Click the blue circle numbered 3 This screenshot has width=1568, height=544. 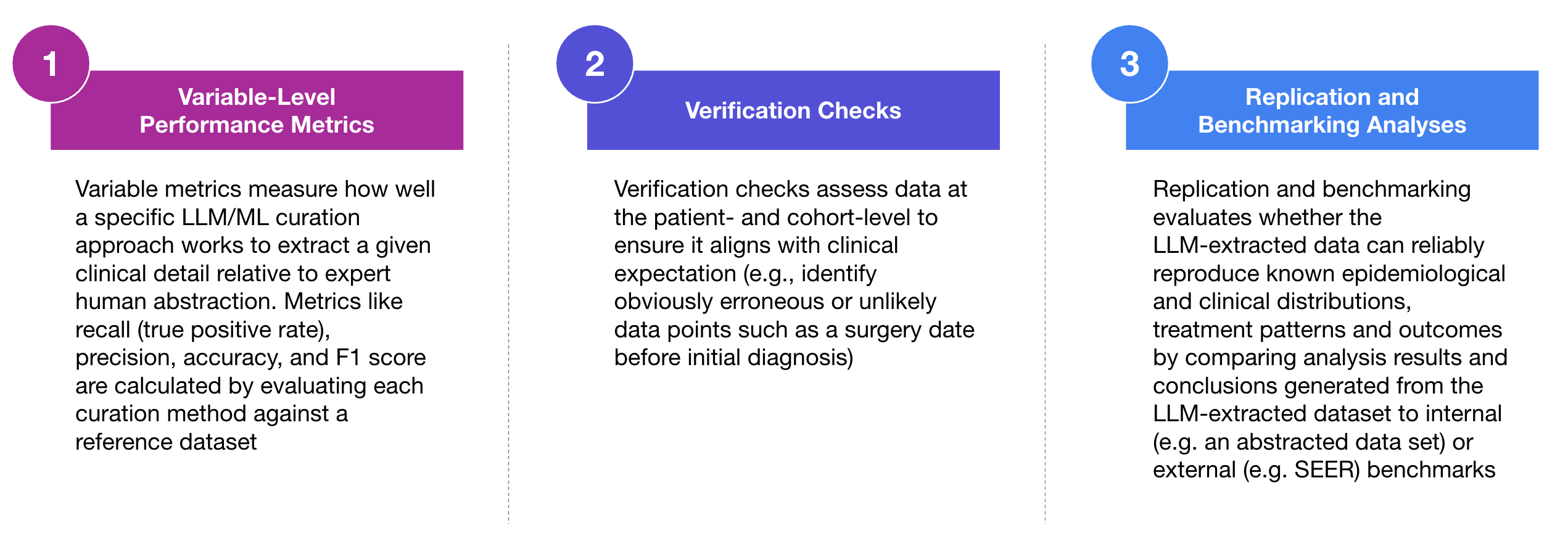1129,64
